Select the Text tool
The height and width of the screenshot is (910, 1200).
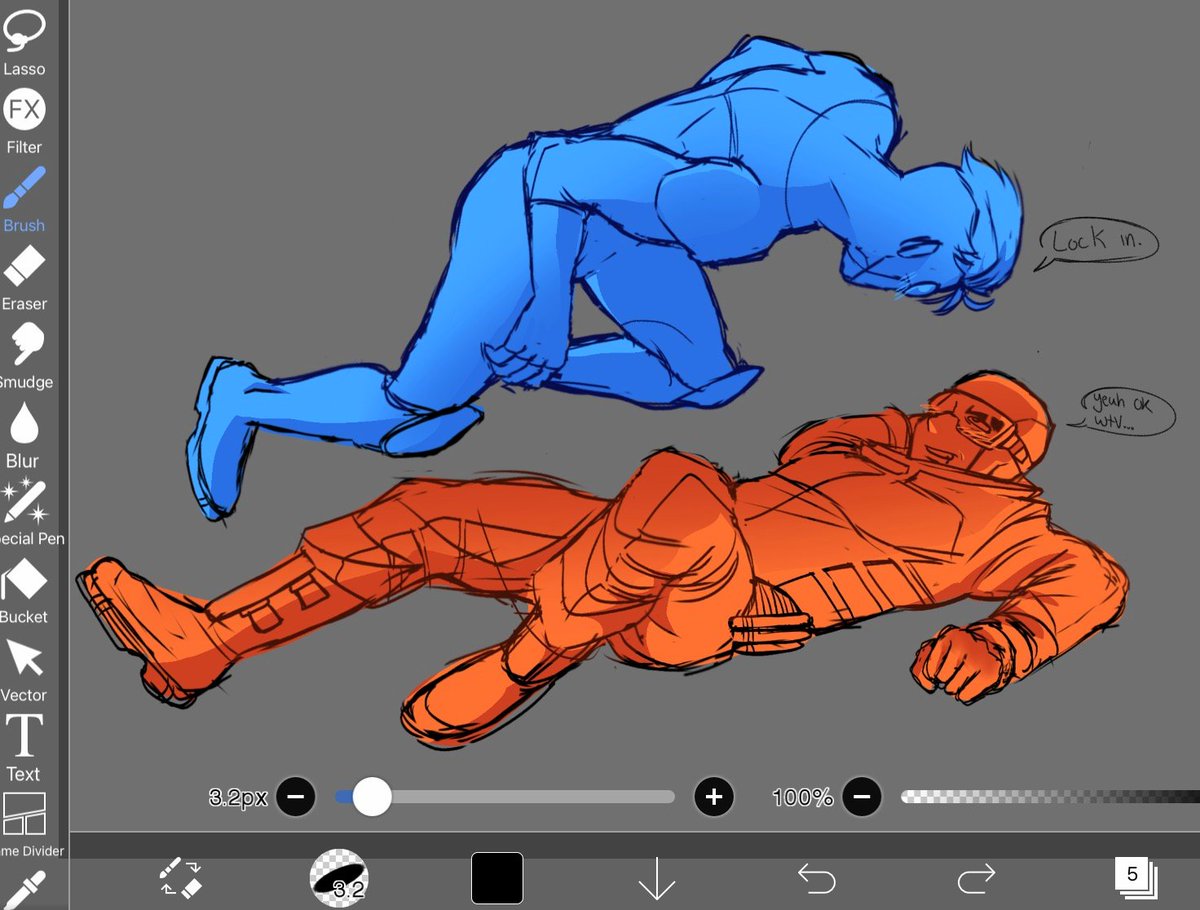click(24, 748)
